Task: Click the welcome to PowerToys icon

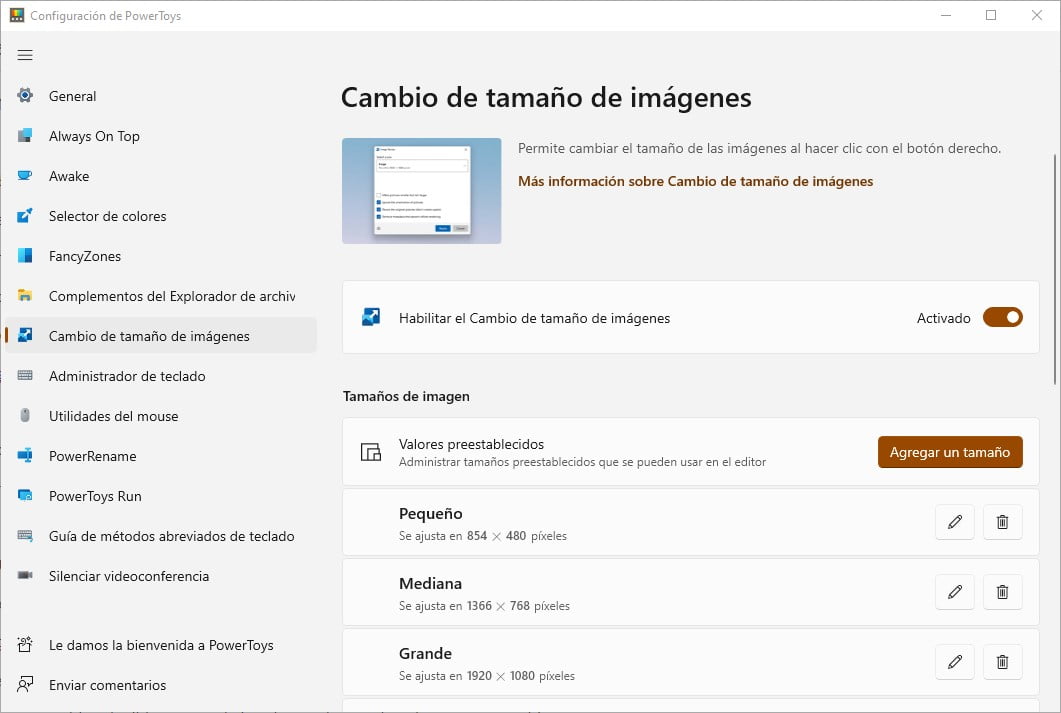Action: tap(25, 645)
